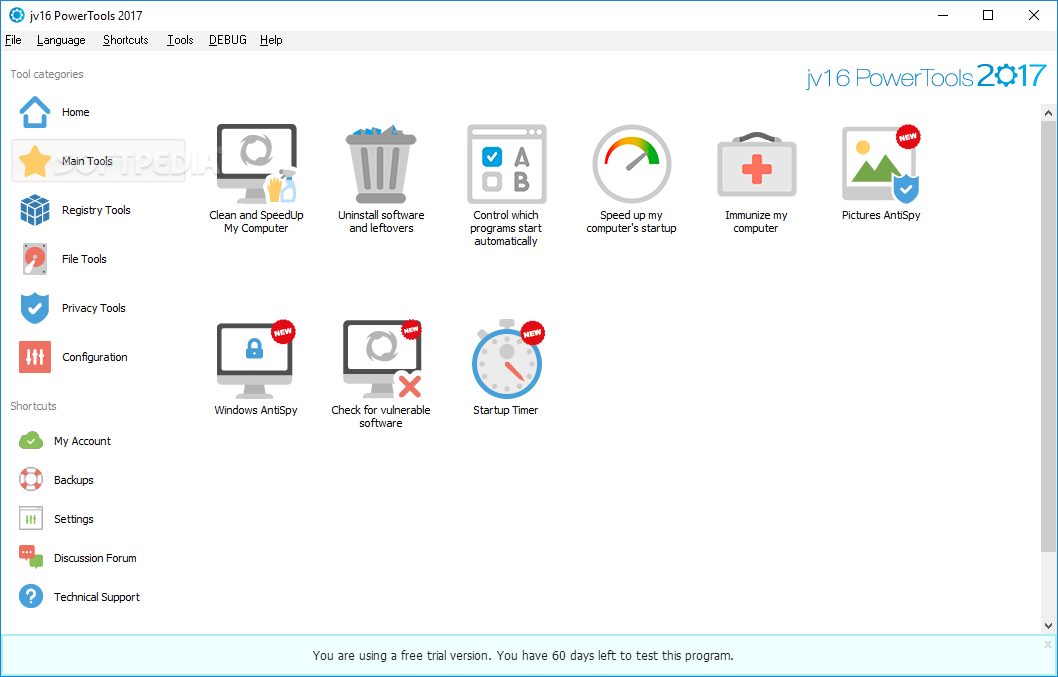Open the Startup Timer stopwatch icon

507,359
